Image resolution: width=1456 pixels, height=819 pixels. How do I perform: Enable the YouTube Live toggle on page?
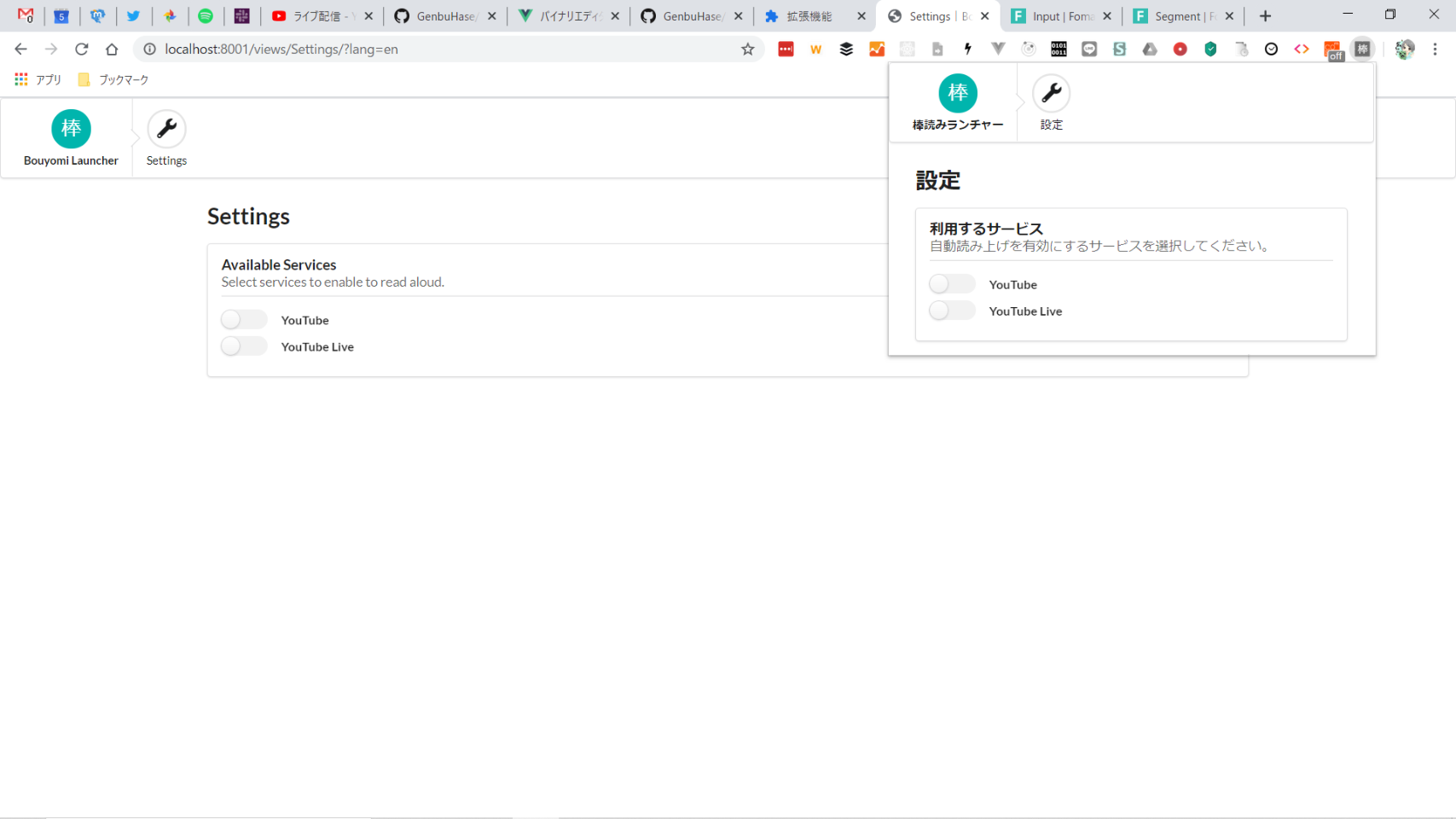244,346
